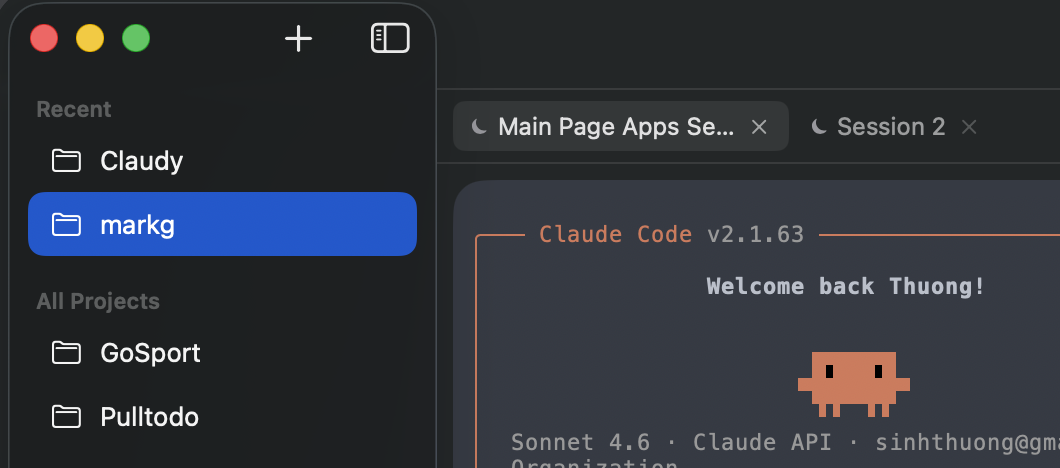This screenshot has width=1060, height=468.
Task: Click the folder icon beside Pulltodo
Action: coord(66,417)
